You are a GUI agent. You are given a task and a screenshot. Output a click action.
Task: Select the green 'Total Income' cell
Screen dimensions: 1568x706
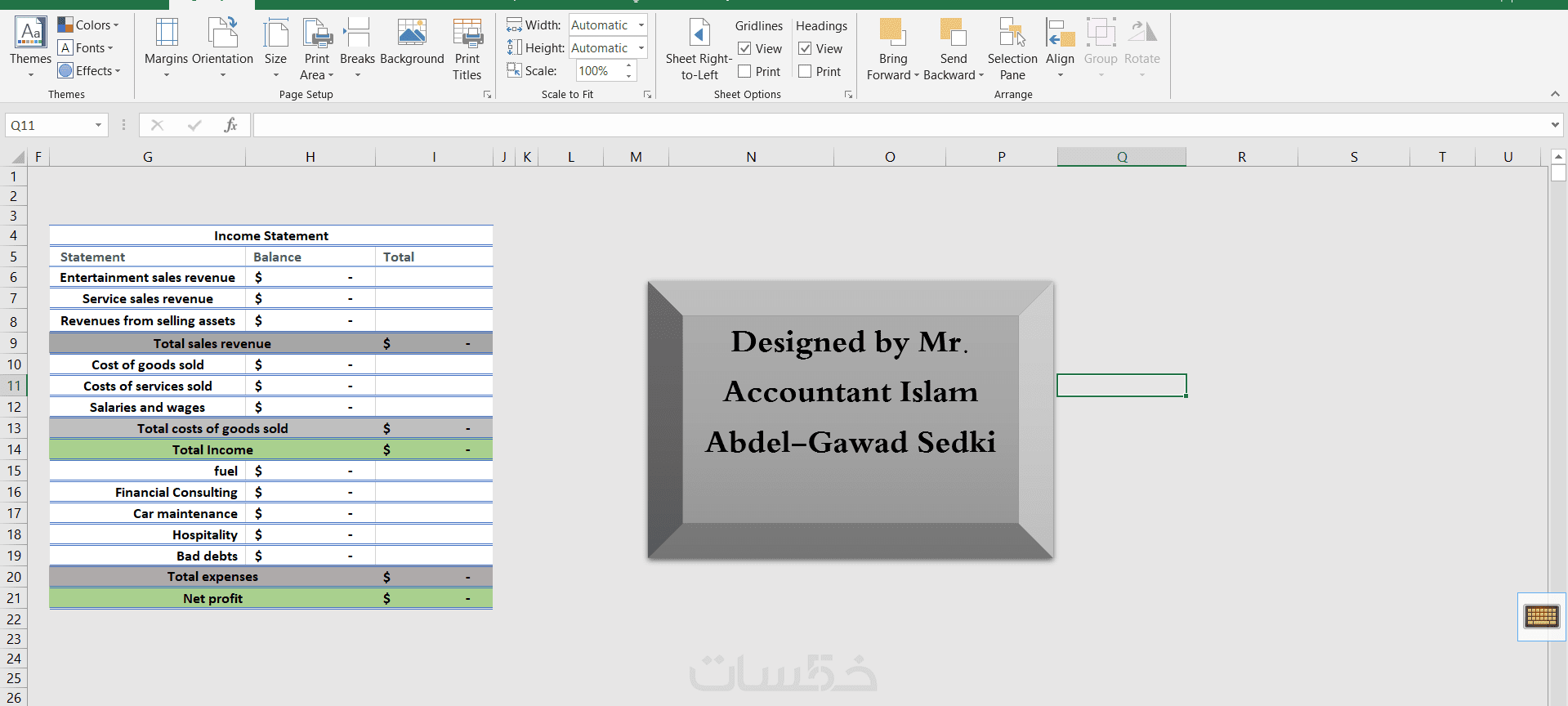[x=212, y=449]
